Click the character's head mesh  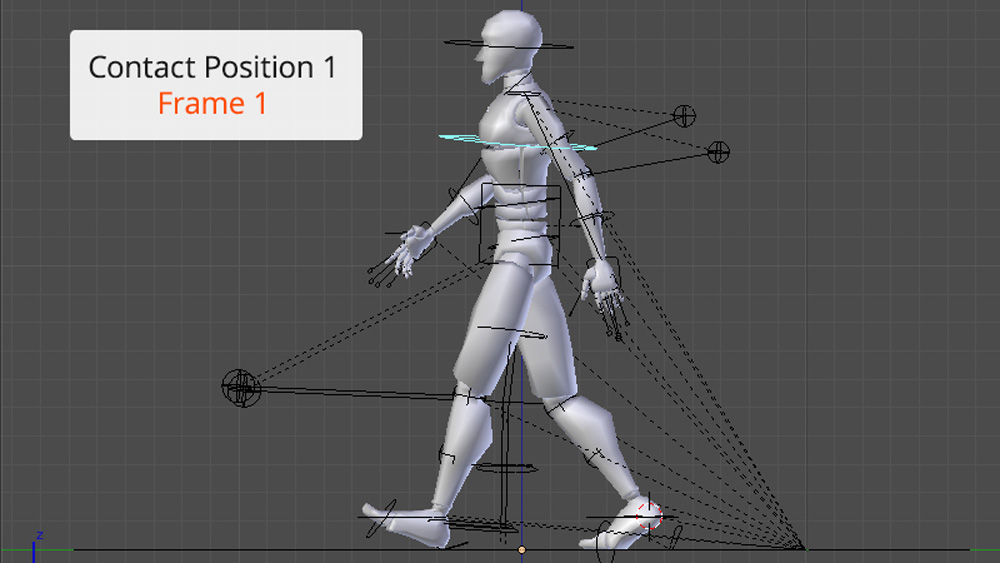click(508, 42)
